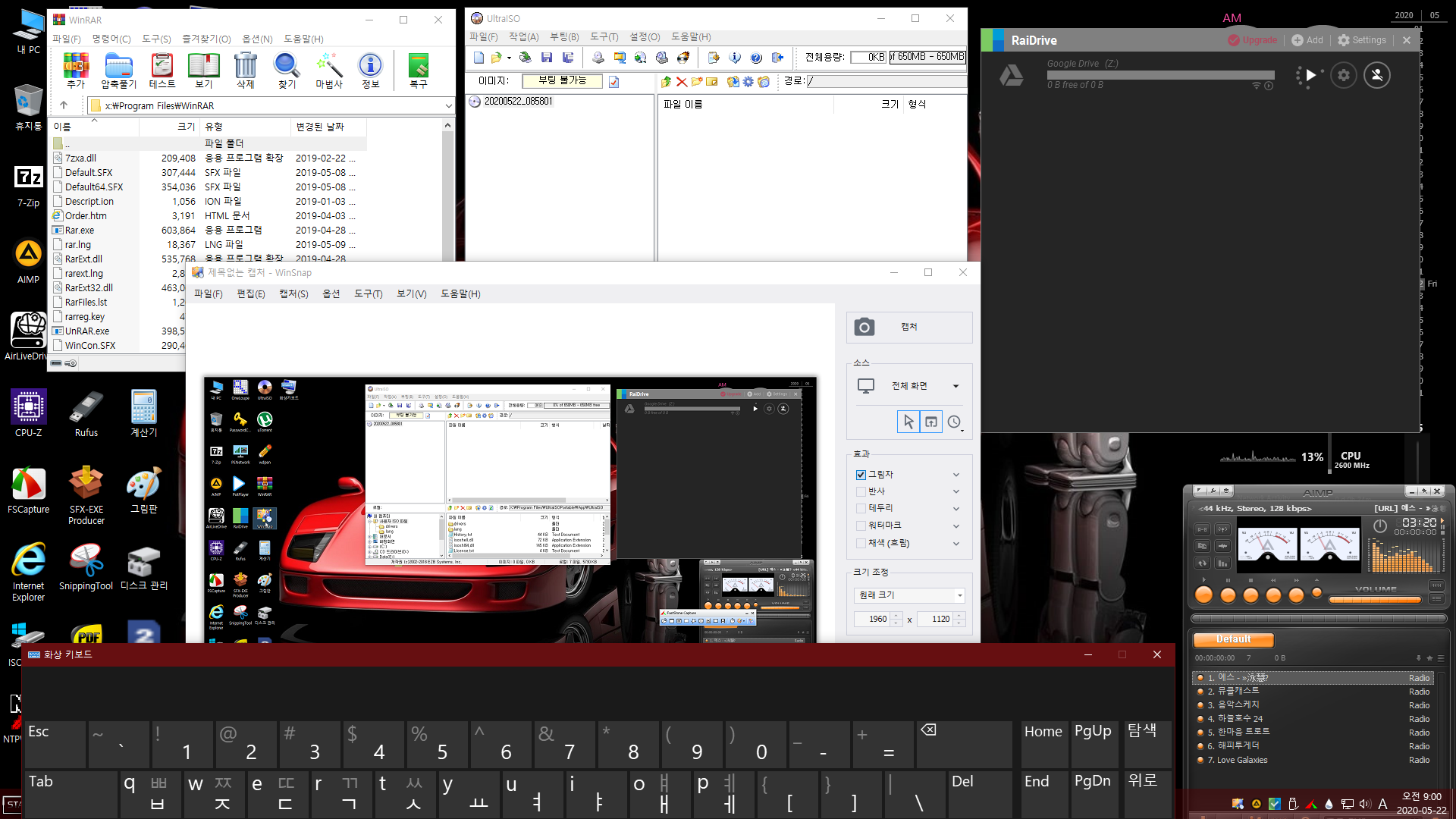Expand WinSnap 테두리 options chevron
This screenshot has height=819, width=1456.
(956, 509)
